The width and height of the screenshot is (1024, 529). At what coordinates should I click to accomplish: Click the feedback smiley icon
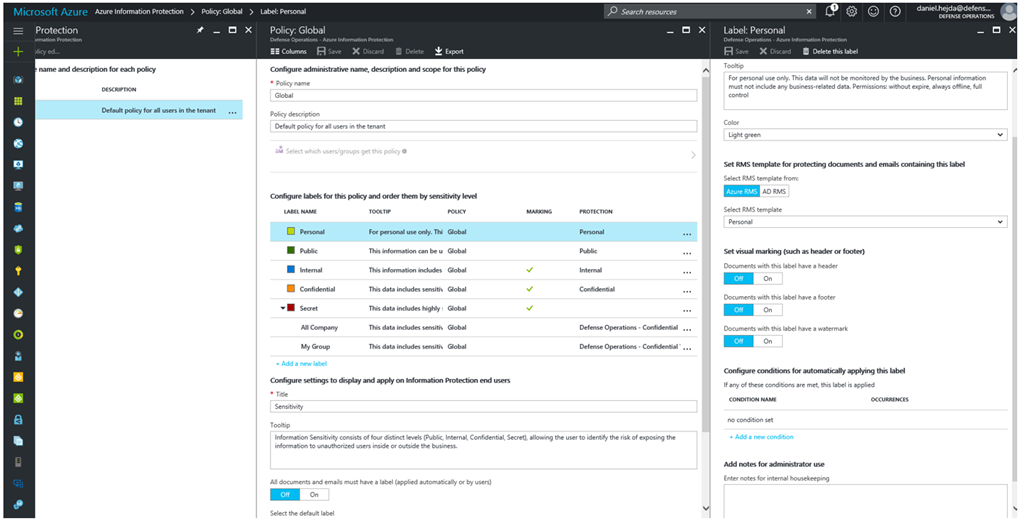click(873, 11)
